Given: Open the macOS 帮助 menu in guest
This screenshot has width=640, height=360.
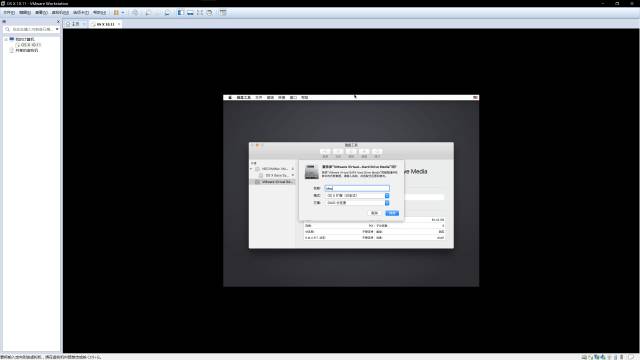Looking at the screenshot, I should 304,98.
